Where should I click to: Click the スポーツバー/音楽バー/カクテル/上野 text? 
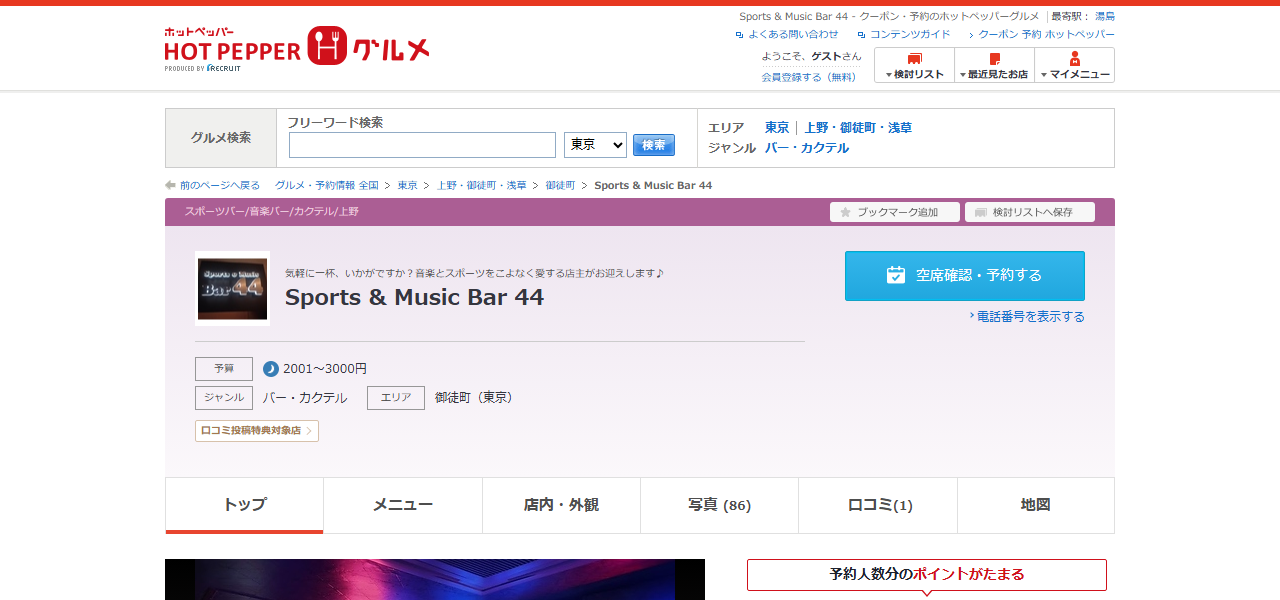point(271,212)
